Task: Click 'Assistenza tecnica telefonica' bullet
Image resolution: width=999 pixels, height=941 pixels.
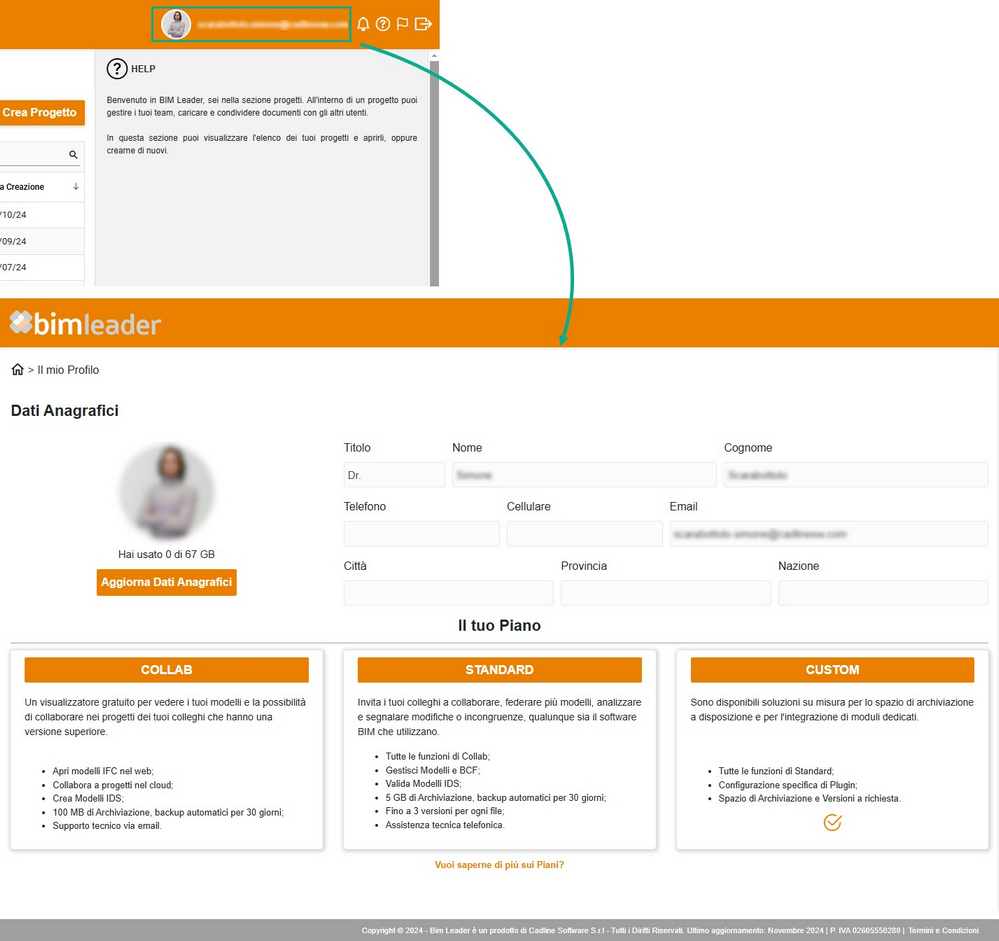Action: tap(445, 825)
